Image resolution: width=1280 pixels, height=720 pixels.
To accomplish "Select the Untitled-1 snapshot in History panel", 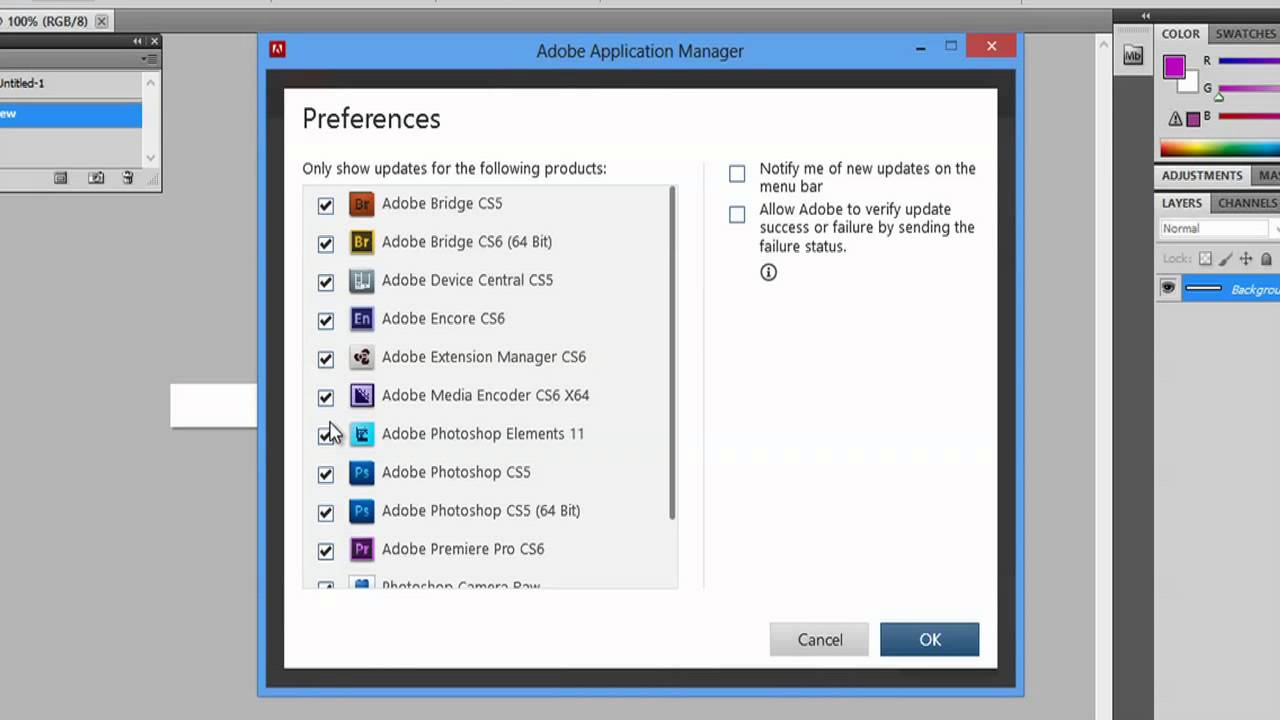I will click(x=71, y=84).
